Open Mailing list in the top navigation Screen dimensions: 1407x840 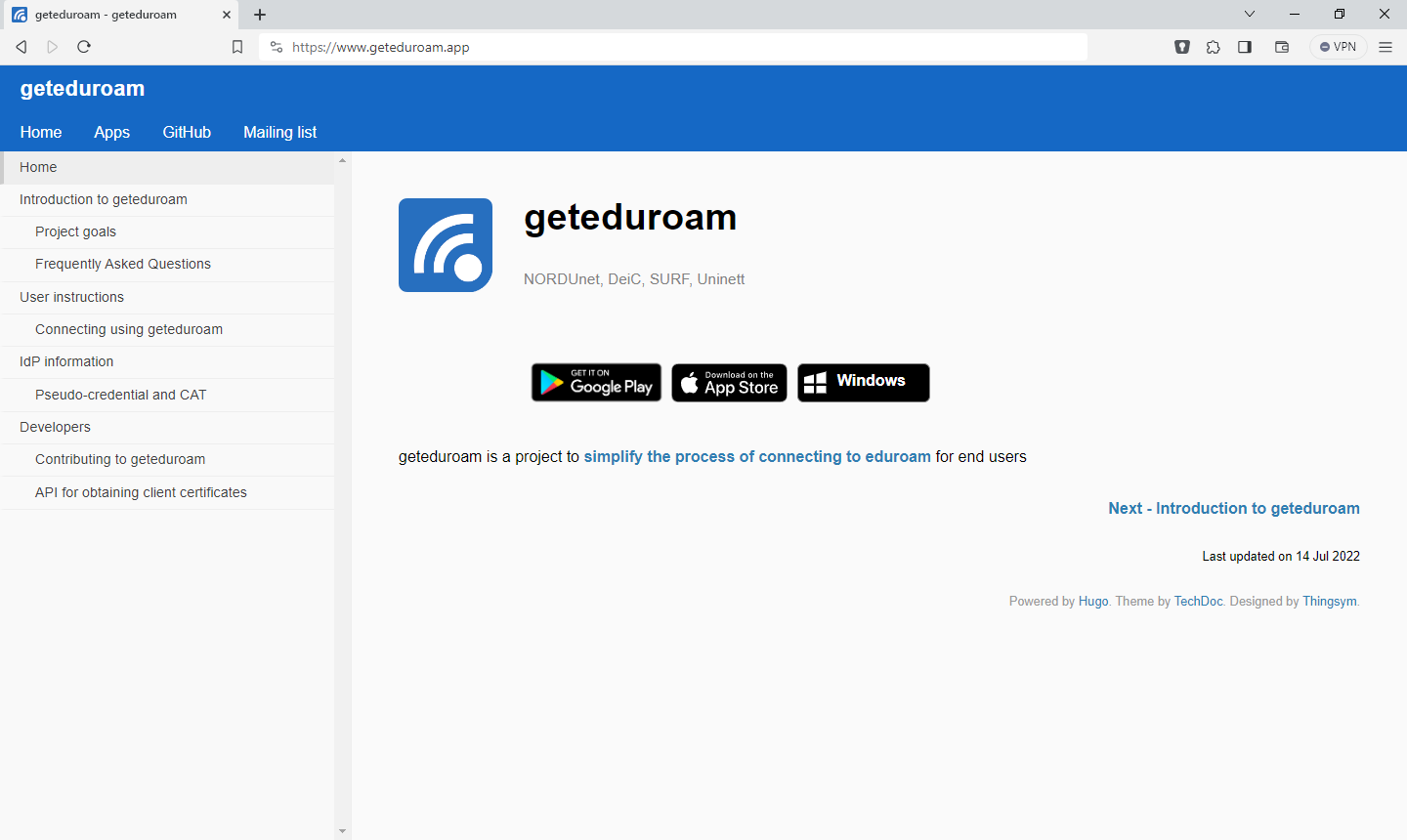tap(280, 132)
